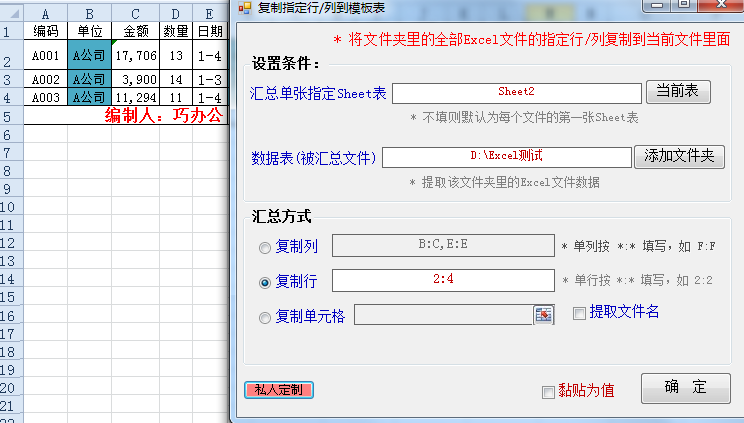The width and height of the screenshot is (744, 423).
Task: Select the 复制行 radio button
Action: coord(265,283)
